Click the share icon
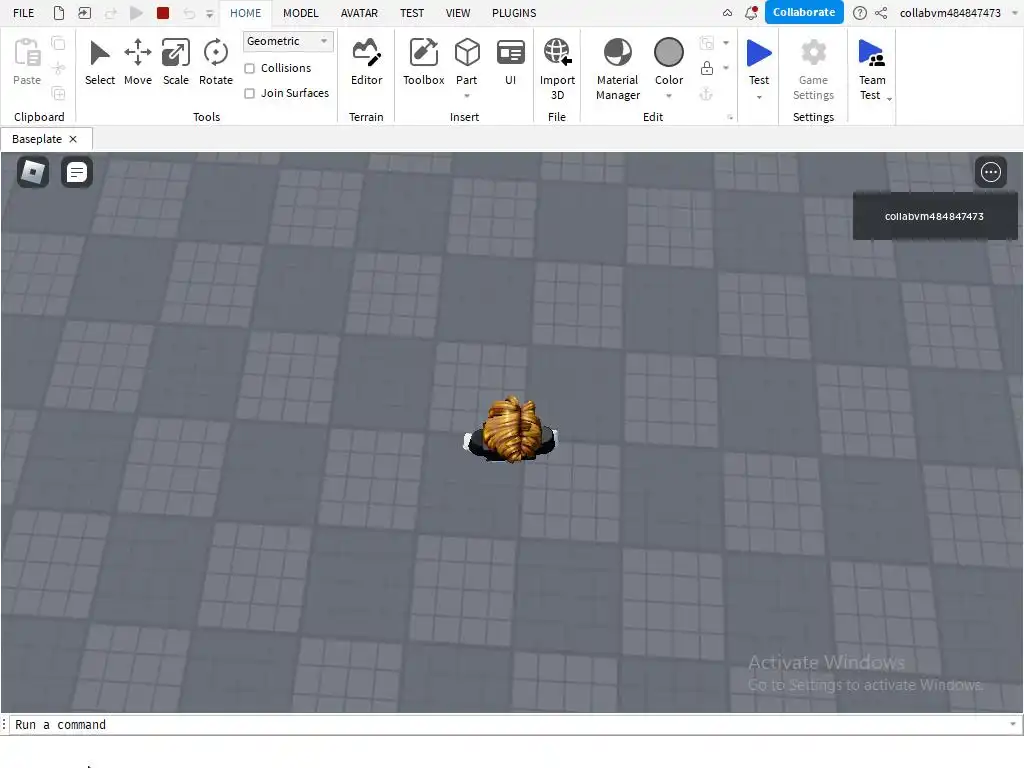Image resolution: width=1024 pixels, height=768 pixels. click(881, 13)
